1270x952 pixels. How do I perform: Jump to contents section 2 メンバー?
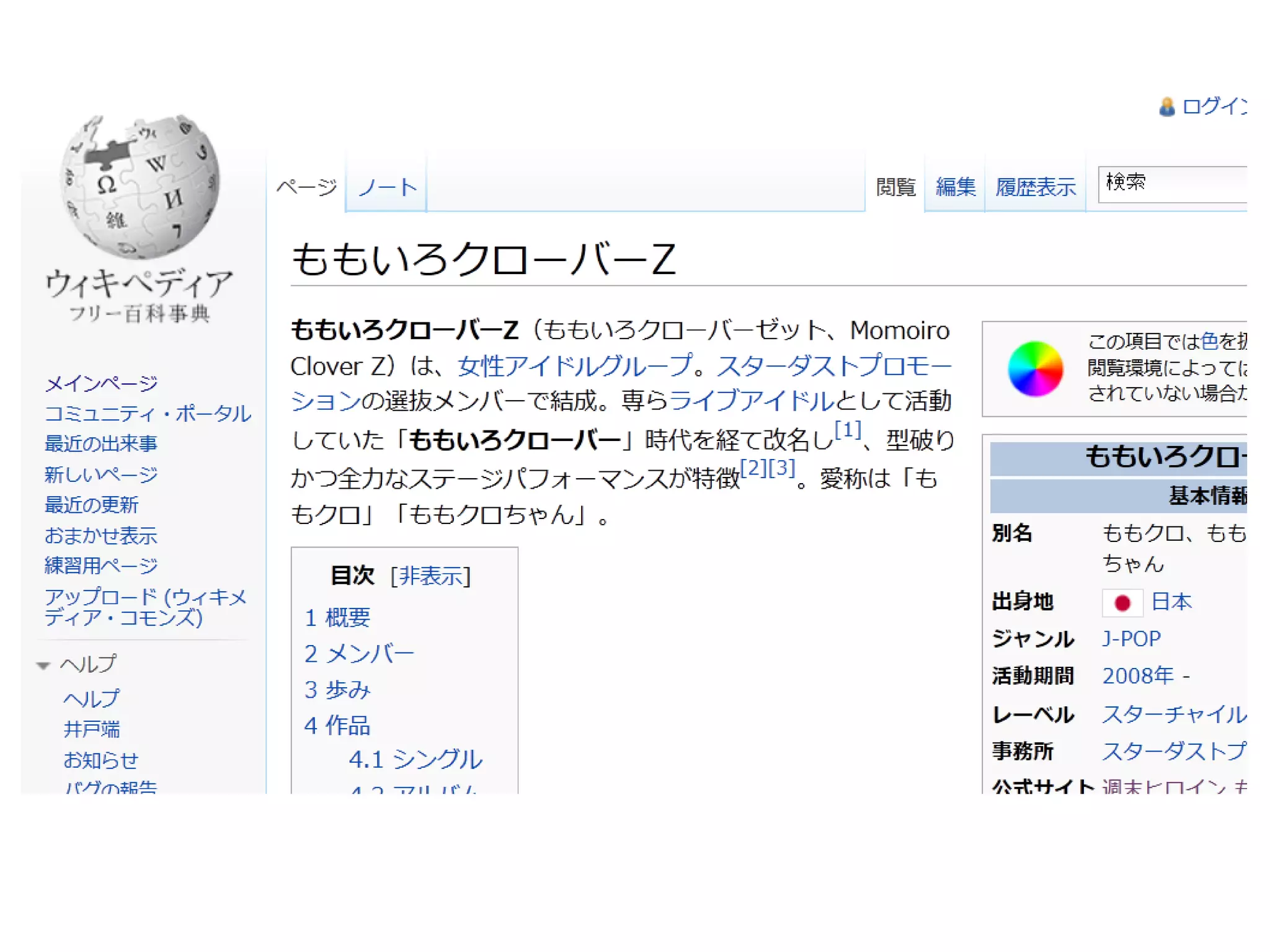click(359, 654)
